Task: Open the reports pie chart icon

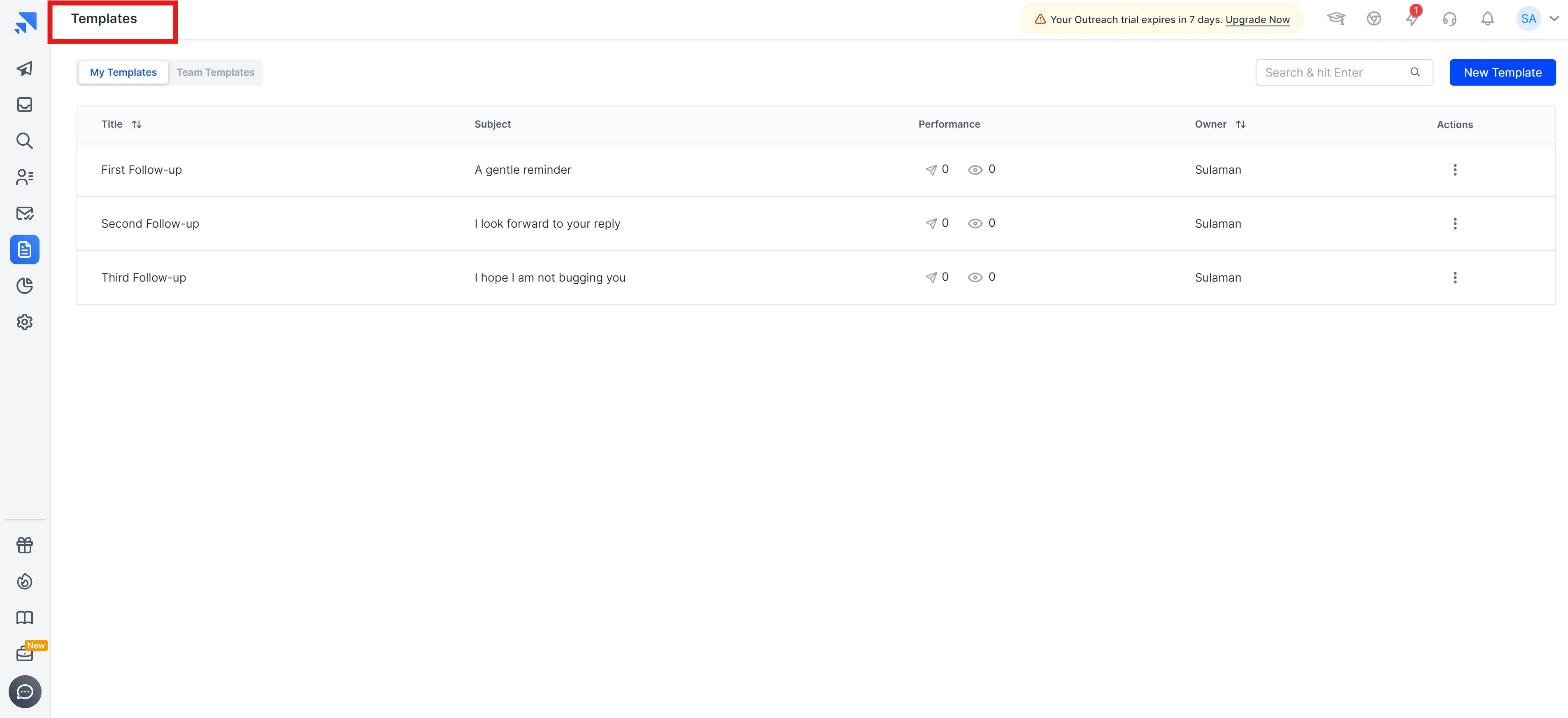Action: [24, 286]
